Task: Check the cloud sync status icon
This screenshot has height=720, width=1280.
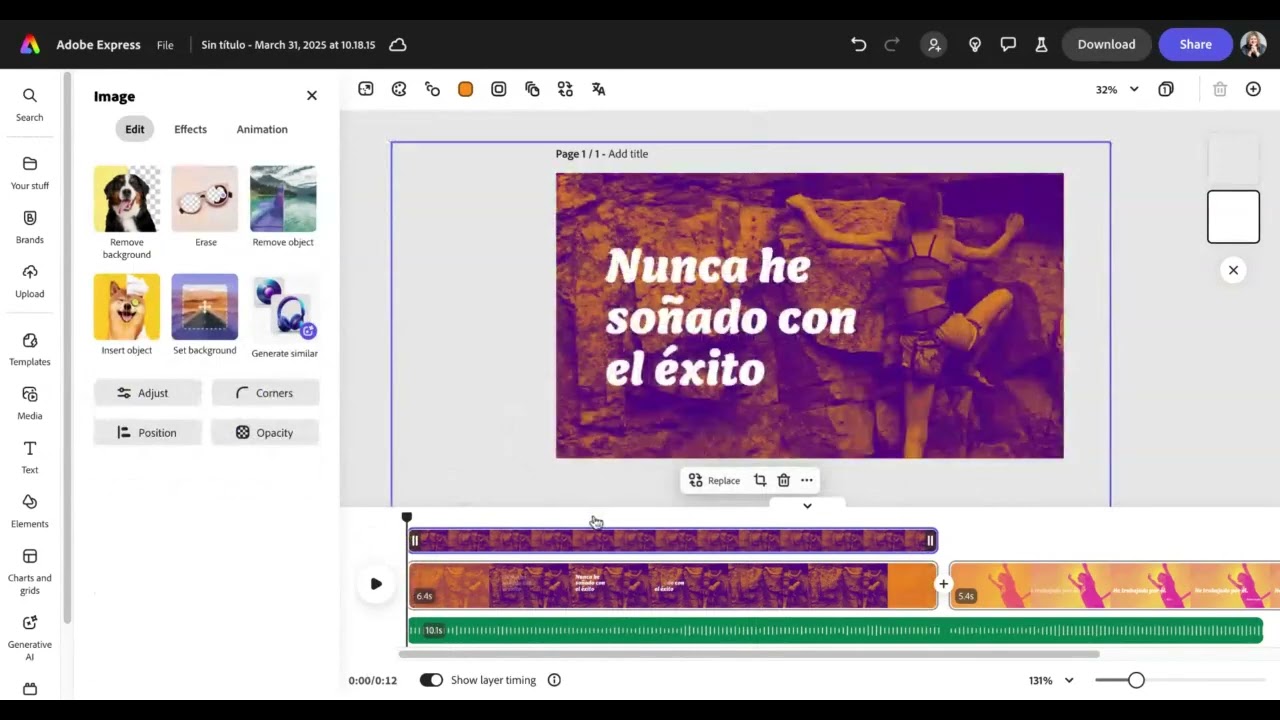Action: coord(397,45)
